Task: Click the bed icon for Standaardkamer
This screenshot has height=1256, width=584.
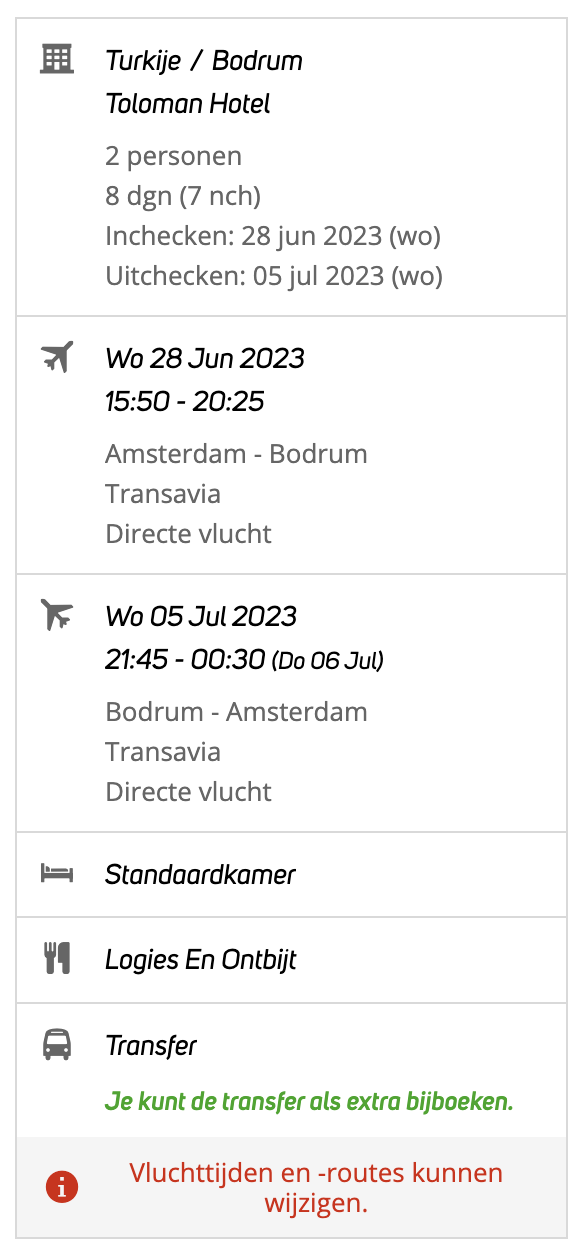Action: [x=57, y=874]
